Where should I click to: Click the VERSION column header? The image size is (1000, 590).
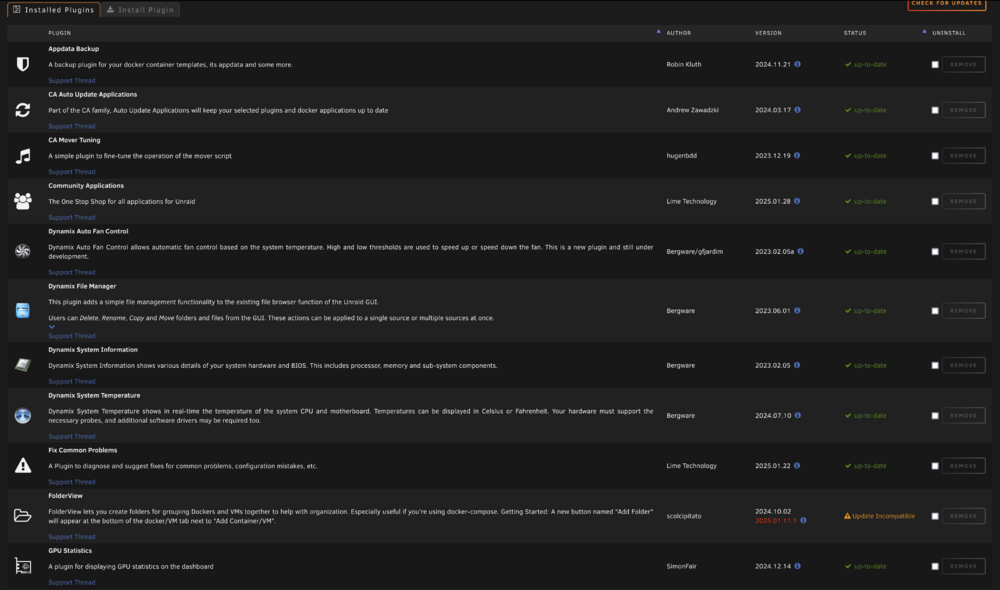point(768,33)
